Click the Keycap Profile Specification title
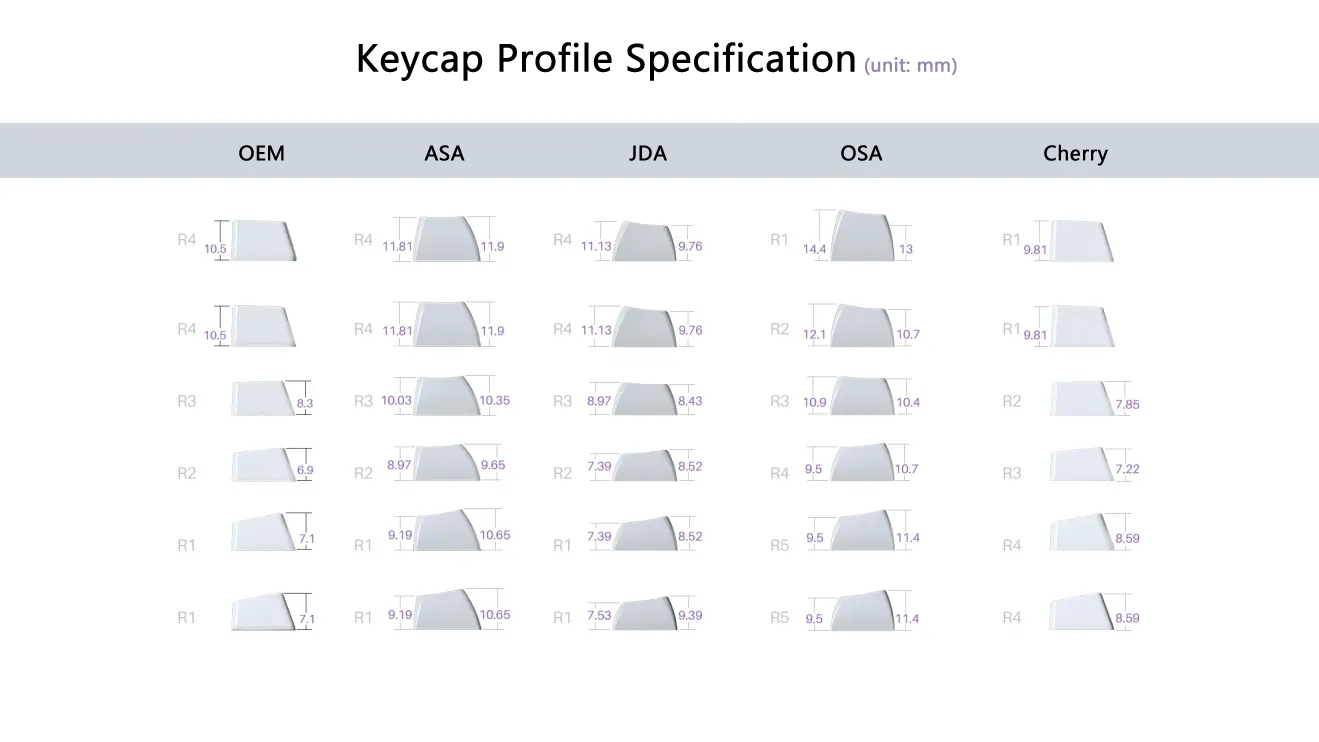This screenshot has width=1319, height=742. [x=605, y=60]
